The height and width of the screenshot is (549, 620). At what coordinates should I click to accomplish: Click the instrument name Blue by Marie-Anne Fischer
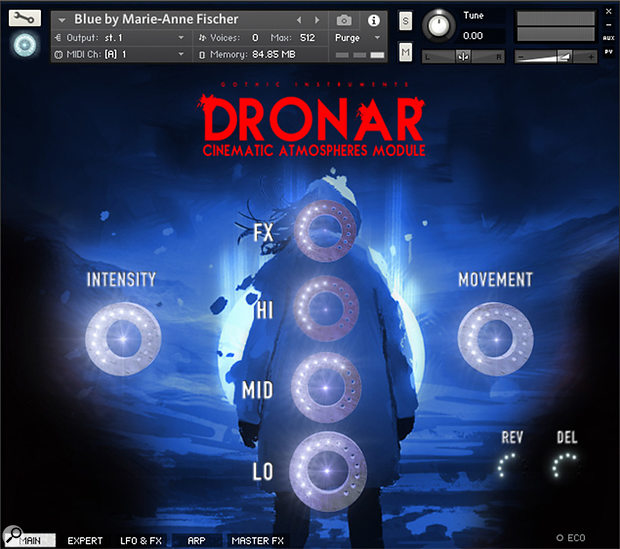tap(156, 19)
